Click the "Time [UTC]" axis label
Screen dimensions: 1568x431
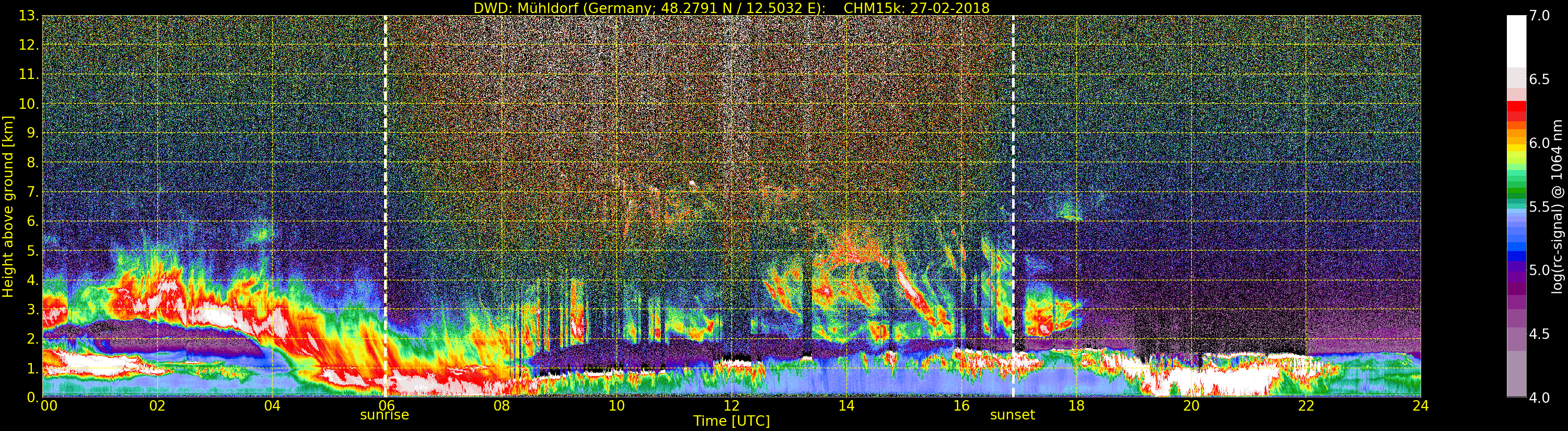coord(731,421)
